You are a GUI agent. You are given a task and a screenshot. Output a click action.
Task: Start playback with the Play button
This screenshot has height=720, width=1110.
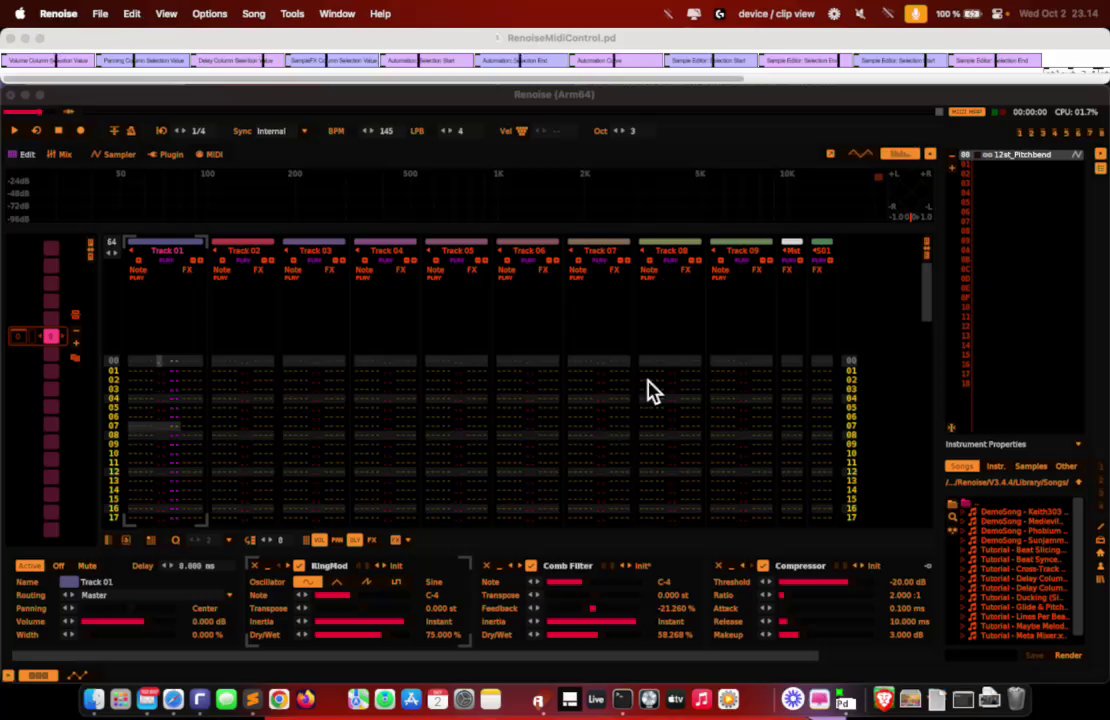tap(14, 130)
